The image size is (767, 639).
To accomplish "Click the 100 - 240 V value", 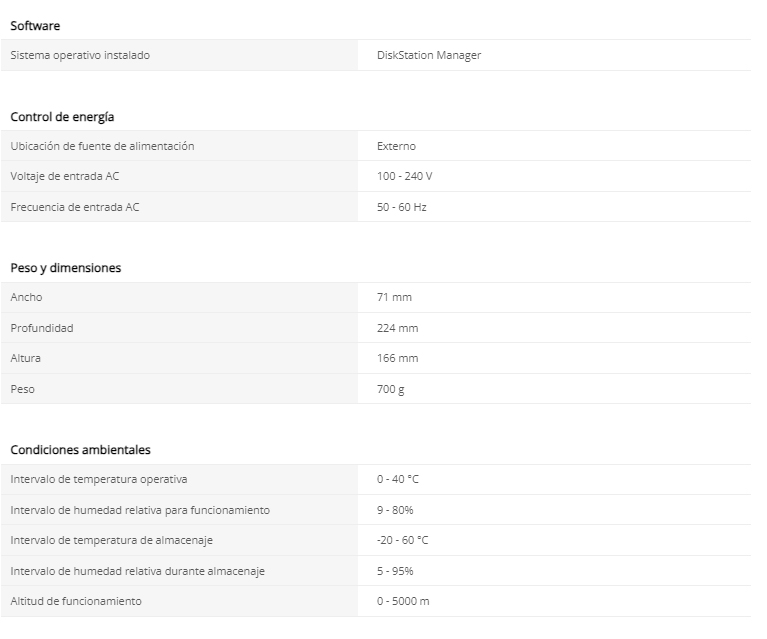I will click(x=405, y=176).
